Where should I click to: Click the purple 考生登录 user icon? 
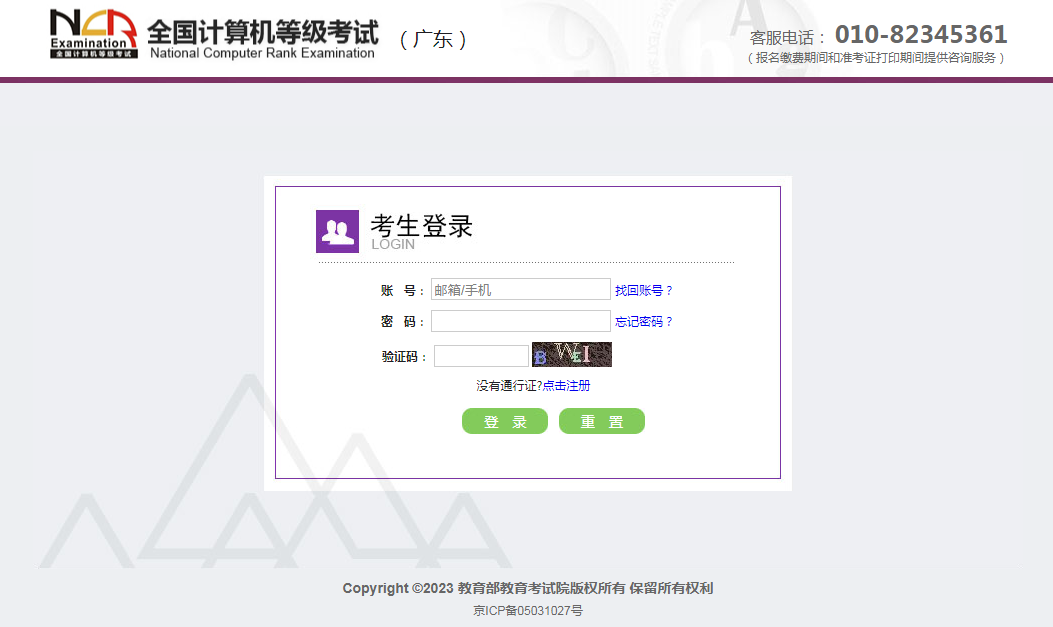tap(336, 230)
